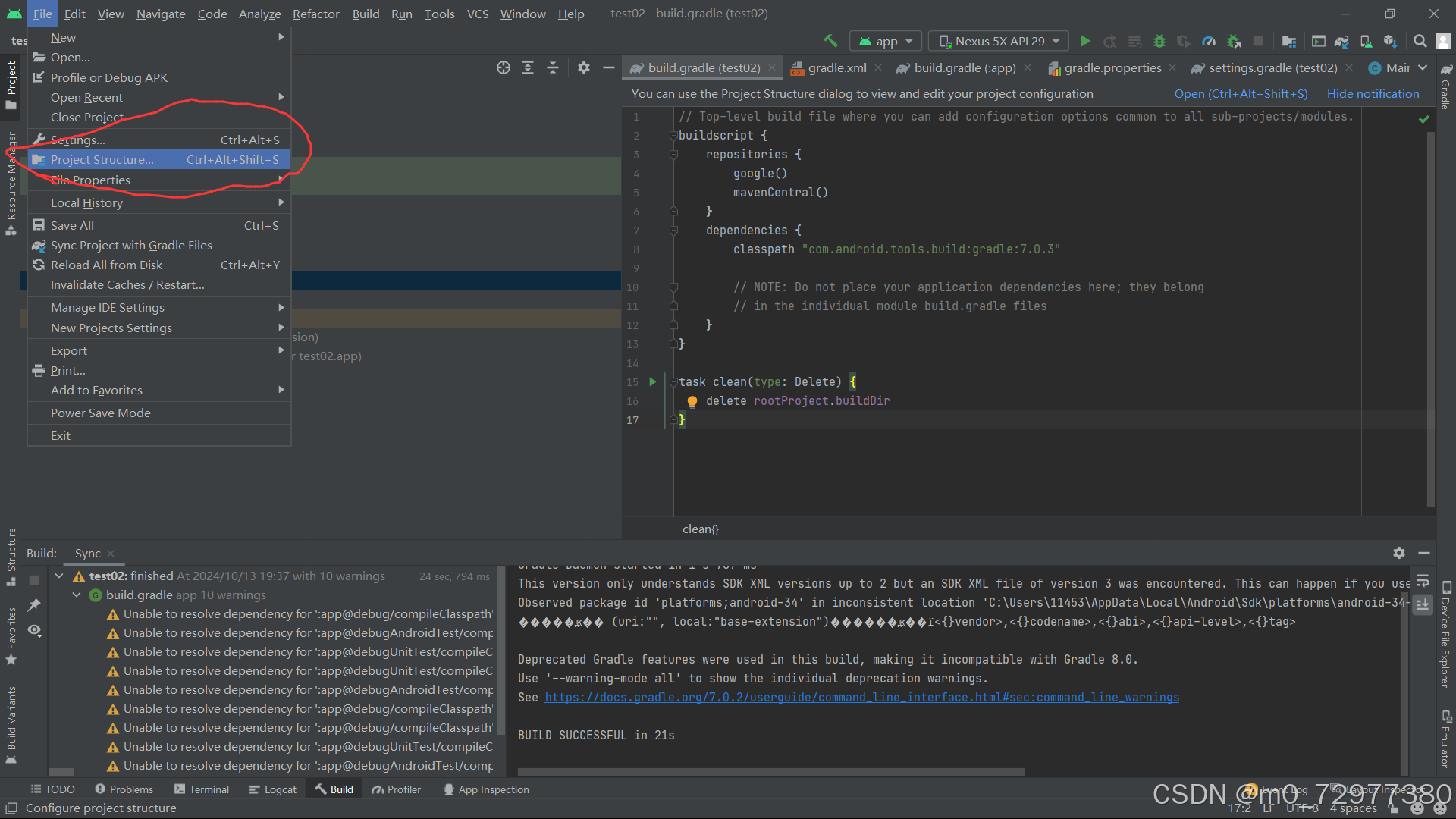Toggle the eye view filter in Build panel

pyautogui.click(x=35, y=630)
